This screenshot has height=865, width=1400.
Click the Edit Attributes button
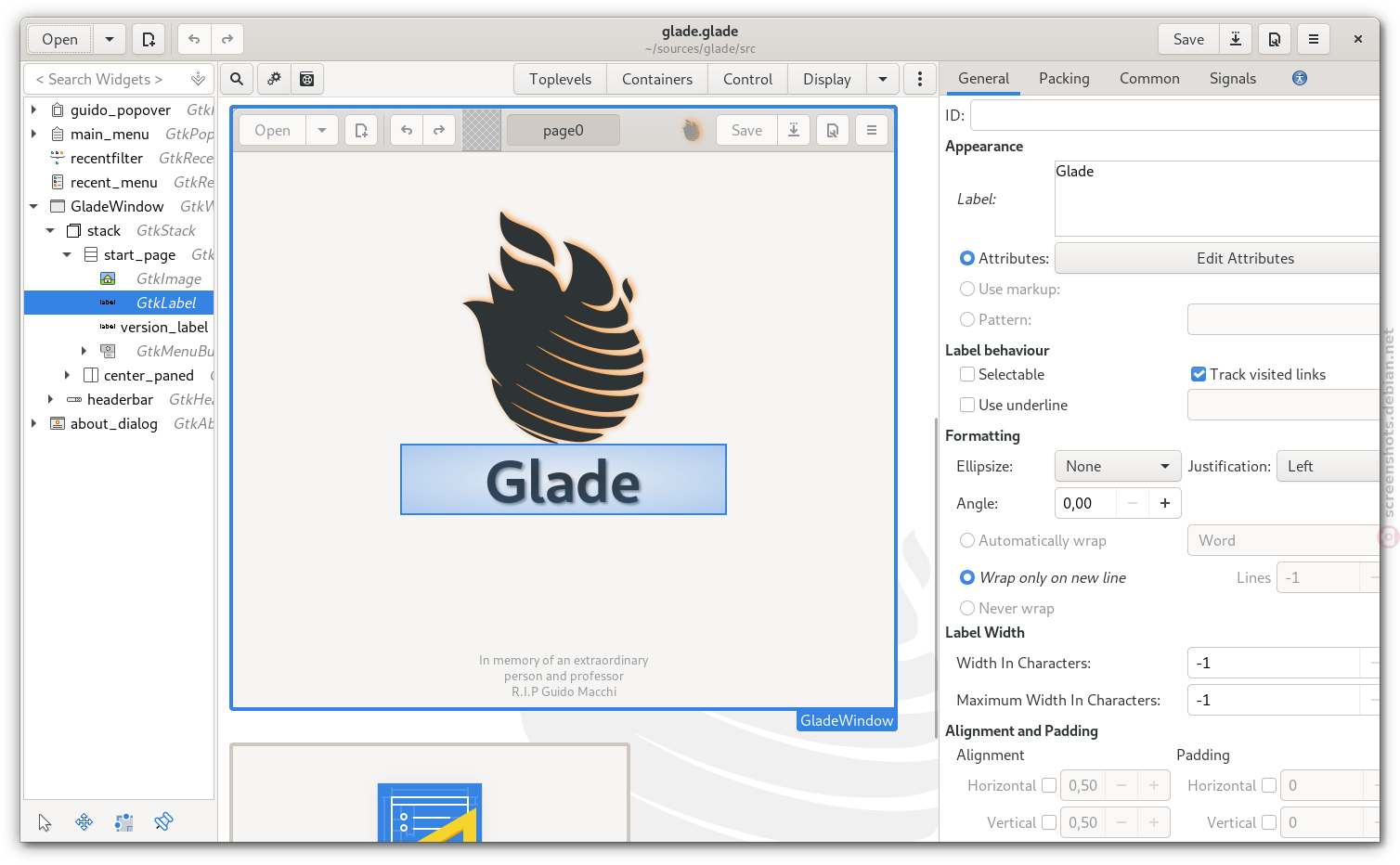tap(1218, 258)
